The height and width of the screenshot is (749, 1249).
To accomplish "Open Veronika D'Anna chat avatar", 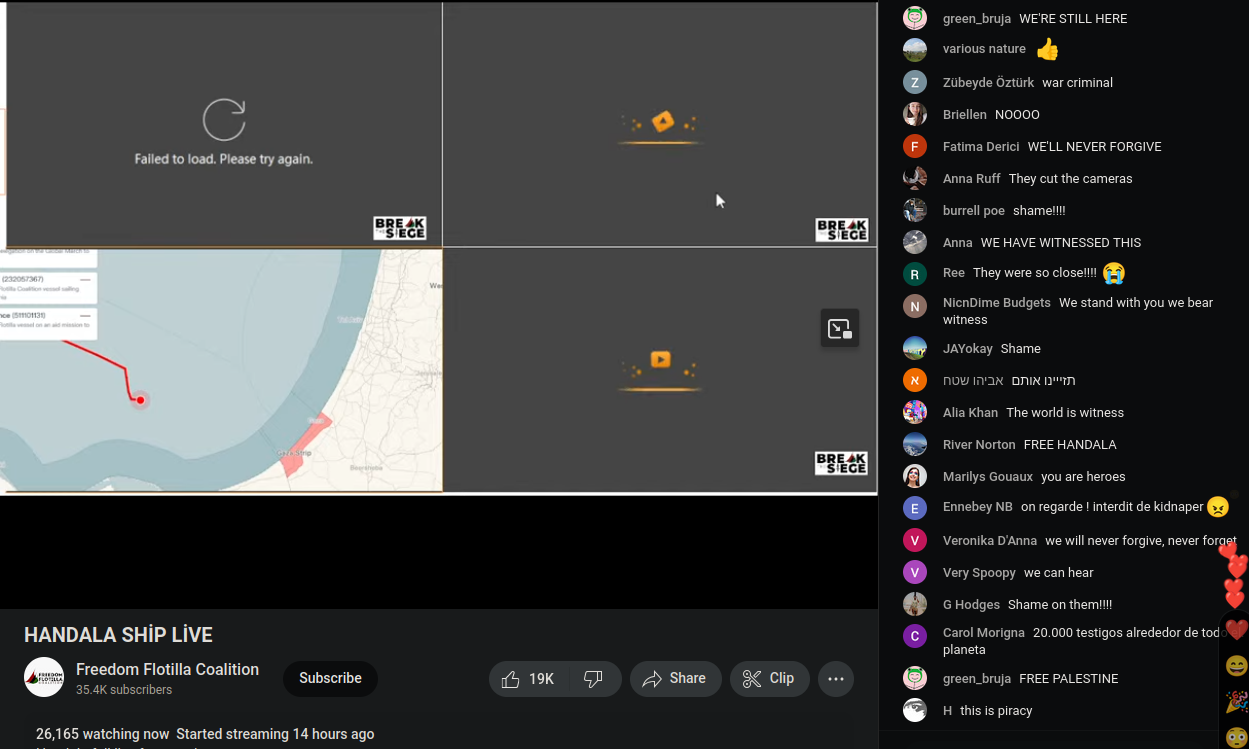I will coord(915,540).
